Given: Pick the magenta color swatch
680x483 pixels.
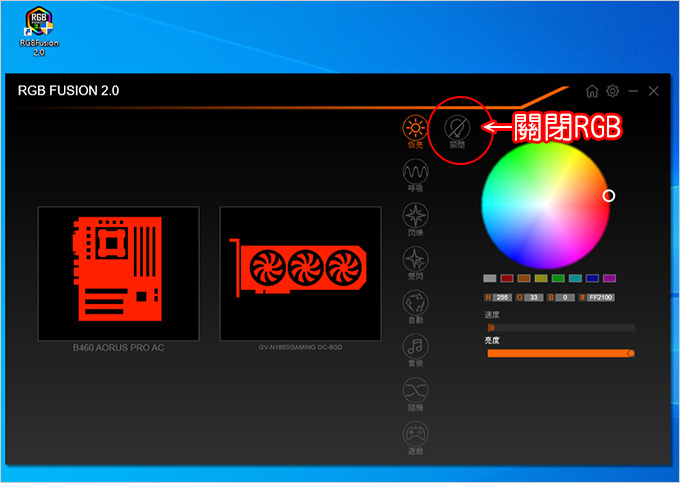Looking at the screenshot, I should tap(609, 278).
